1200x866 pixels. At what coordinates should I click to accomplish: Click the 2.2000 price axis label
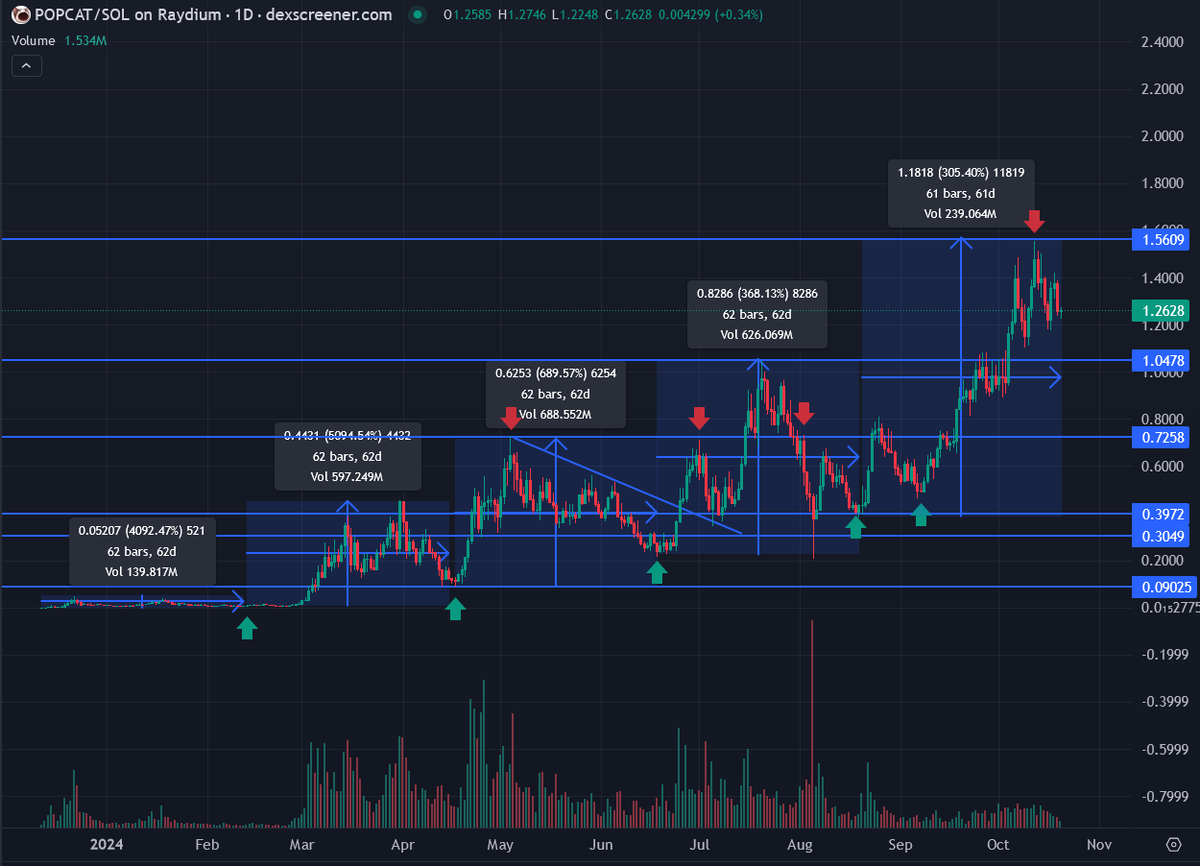click(x=1160, y=90)
